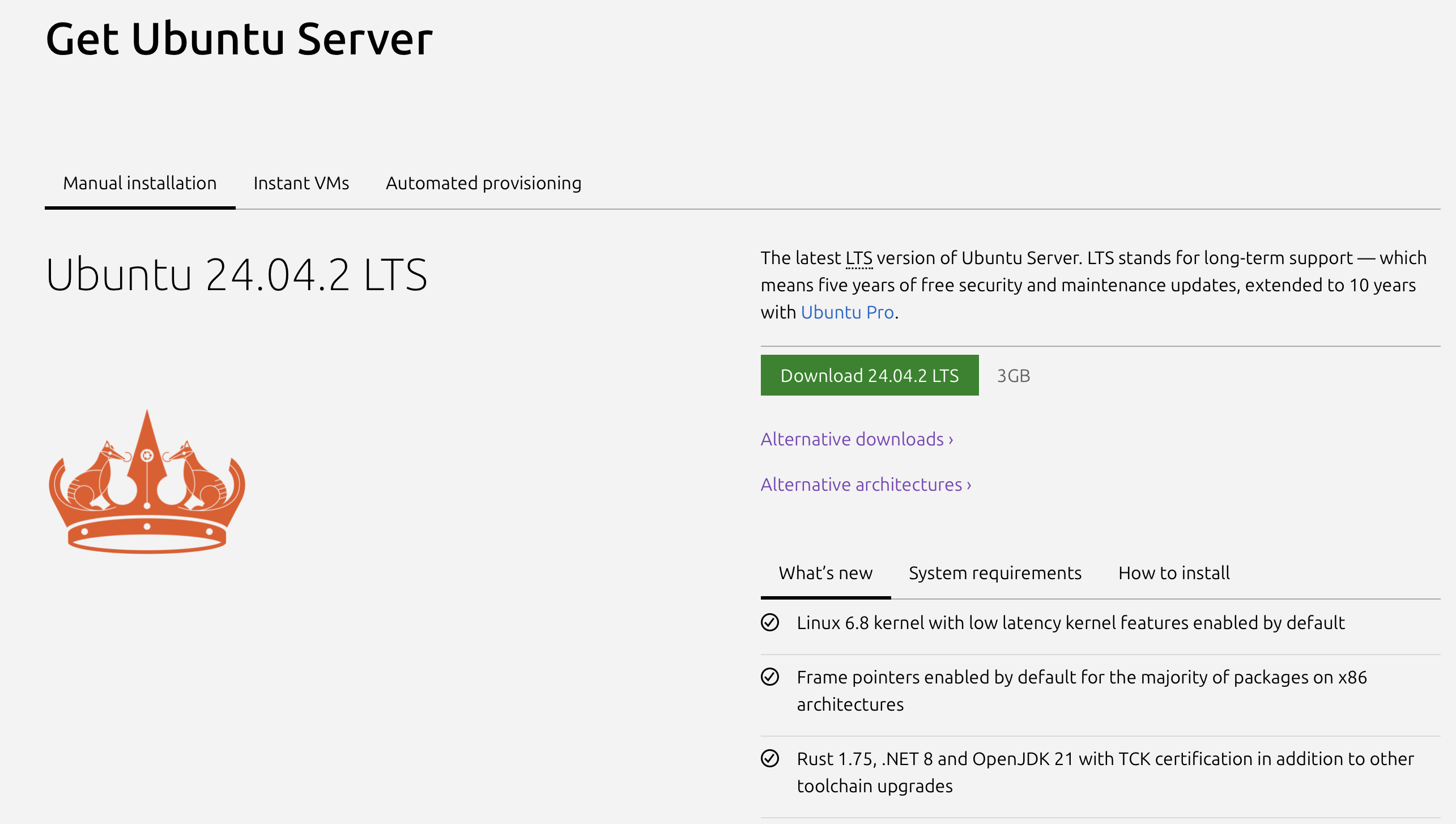Click the Get Ubuntu Server page title
This screenshot has width=1456, height=824.
(x=239, y=39)
